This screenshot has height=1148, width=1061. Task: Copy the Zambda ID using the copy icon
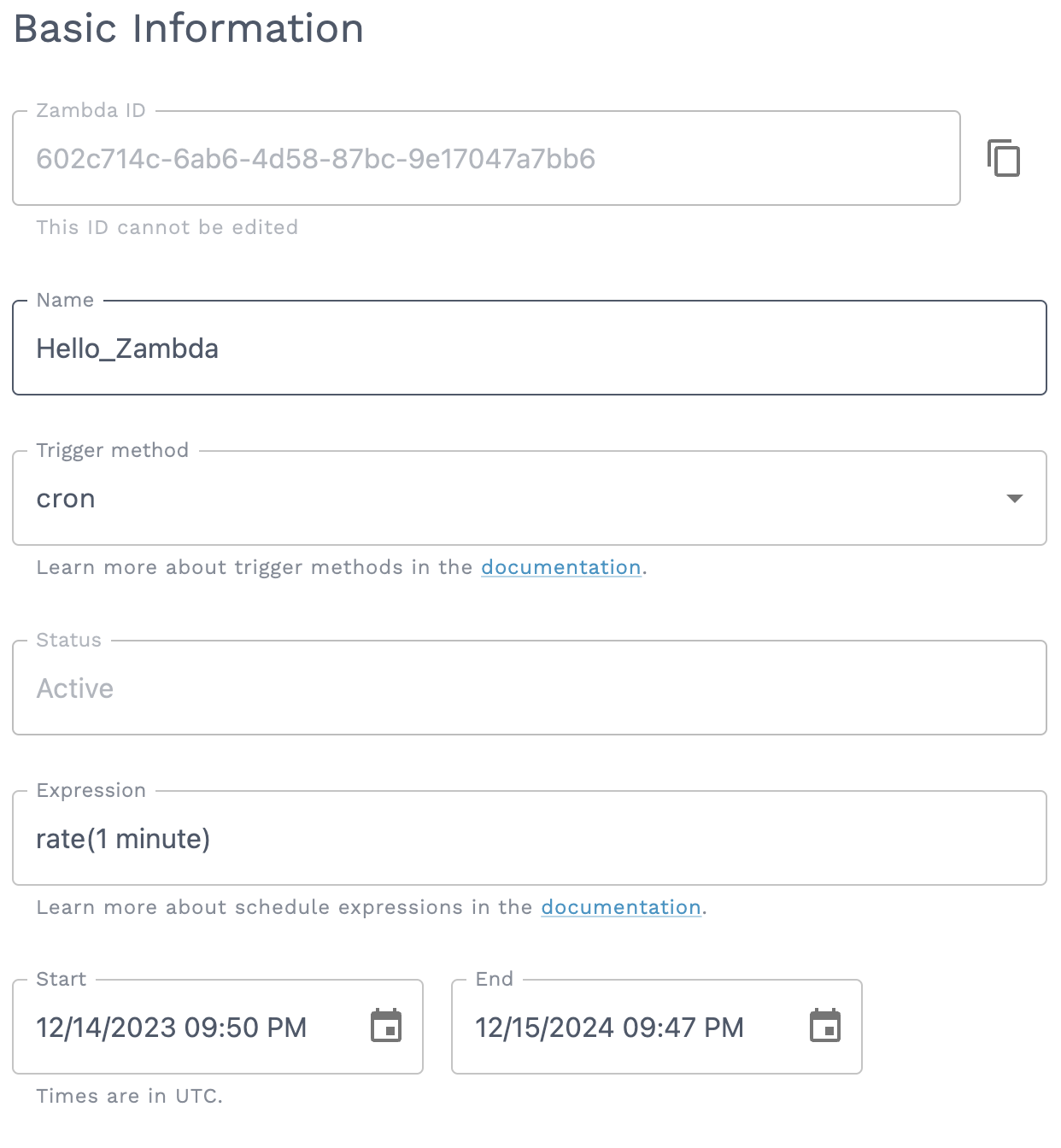pos(1005,158)
